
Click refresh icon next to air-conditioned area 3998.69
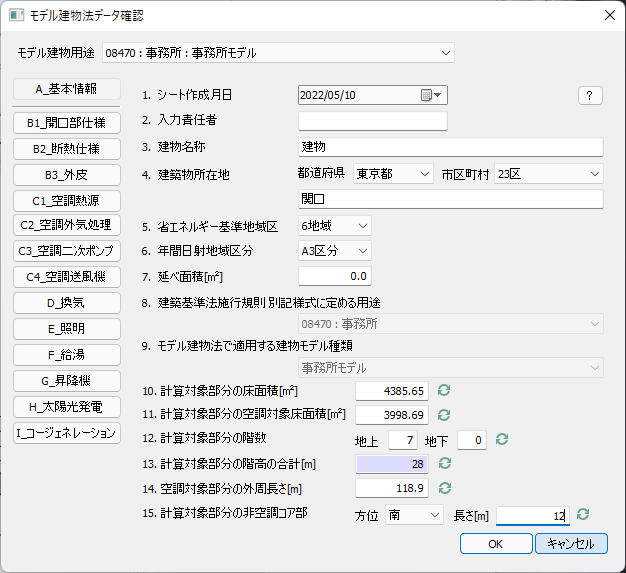[x=444, y=414]
